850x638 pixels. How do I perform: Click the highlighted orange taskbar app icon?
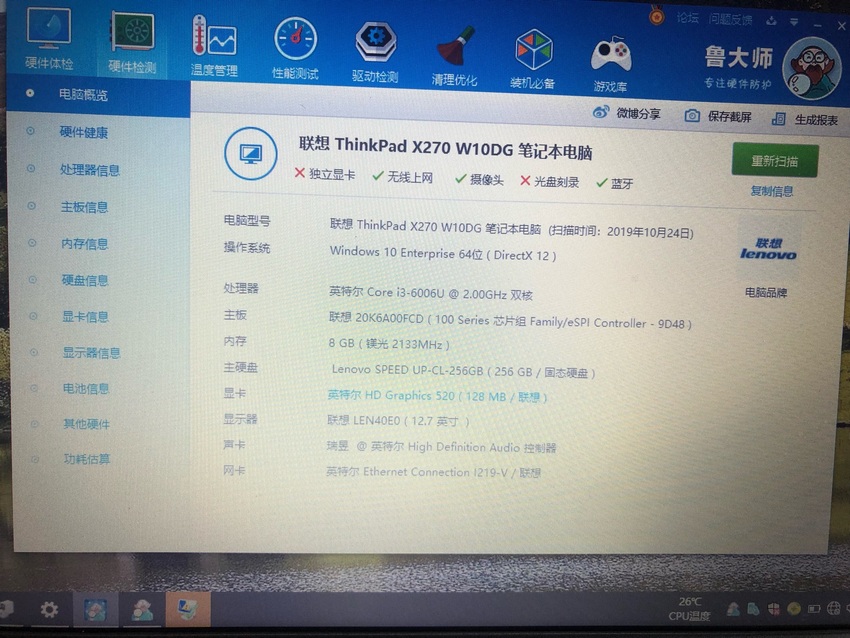(x=188, y=608)
